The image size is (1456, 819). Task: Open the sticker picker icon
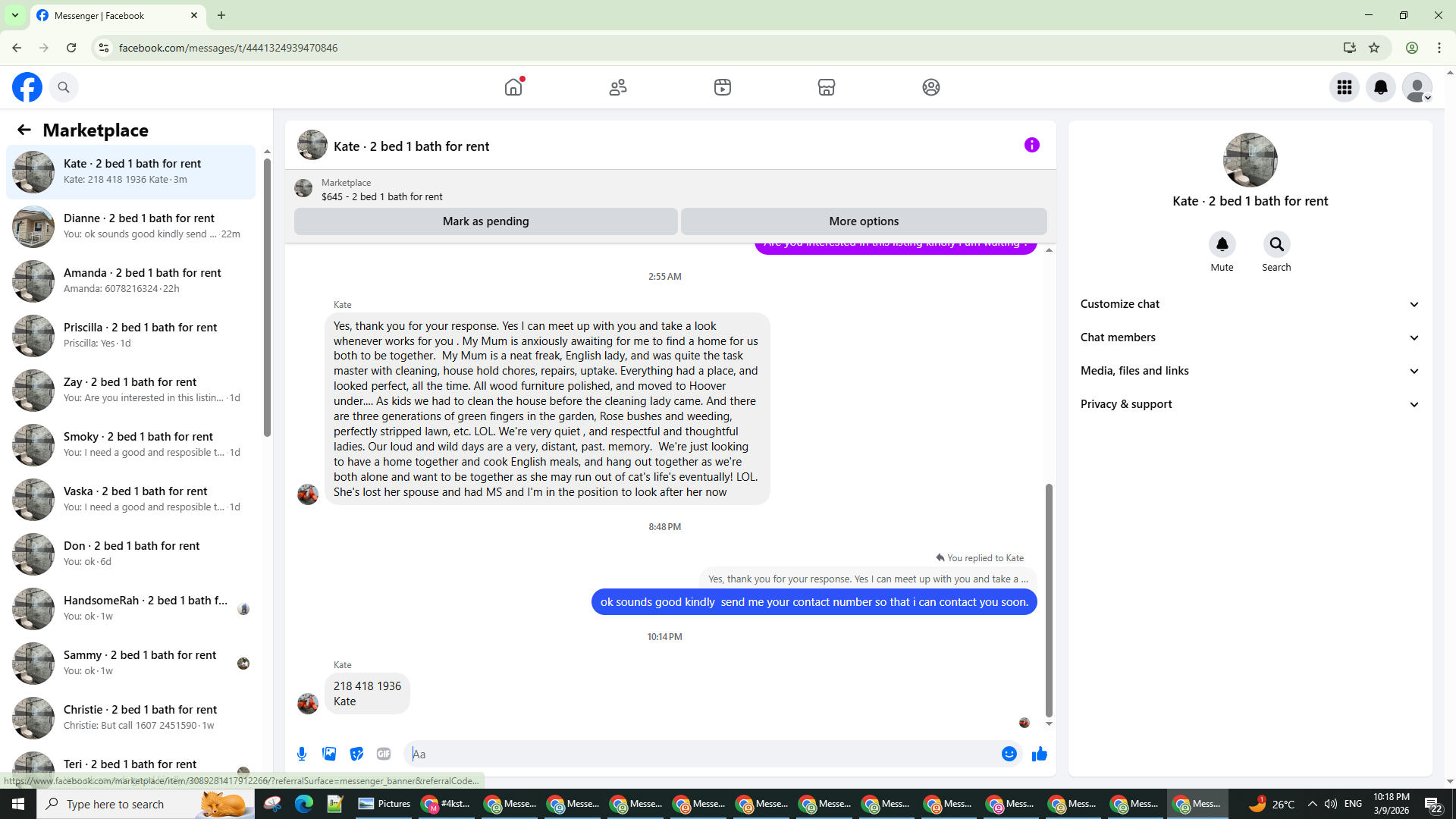[x=356, y=754]
